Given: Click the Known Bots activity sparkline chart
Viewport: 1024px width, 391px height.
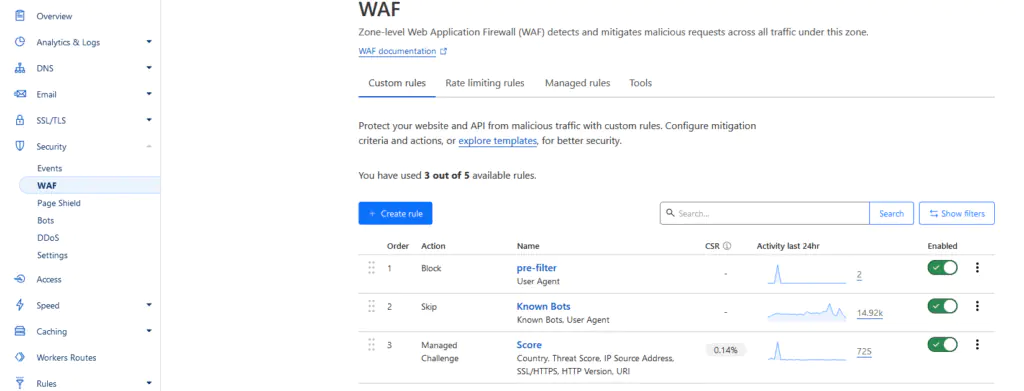Looking at the screenshot, I should click(807, 312).
